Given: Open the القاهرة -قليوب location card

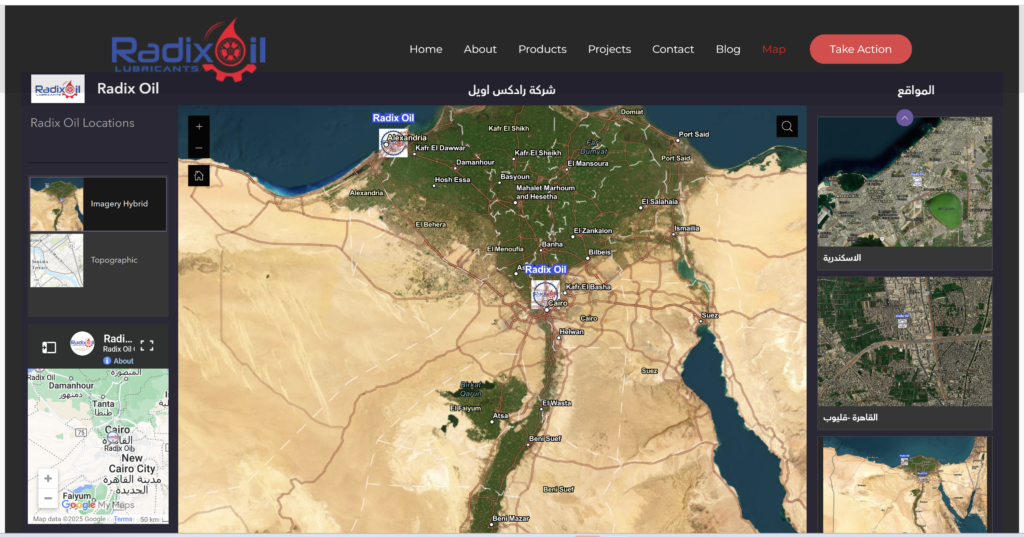Looking at the screenshot, I should [x=904, y=353].
